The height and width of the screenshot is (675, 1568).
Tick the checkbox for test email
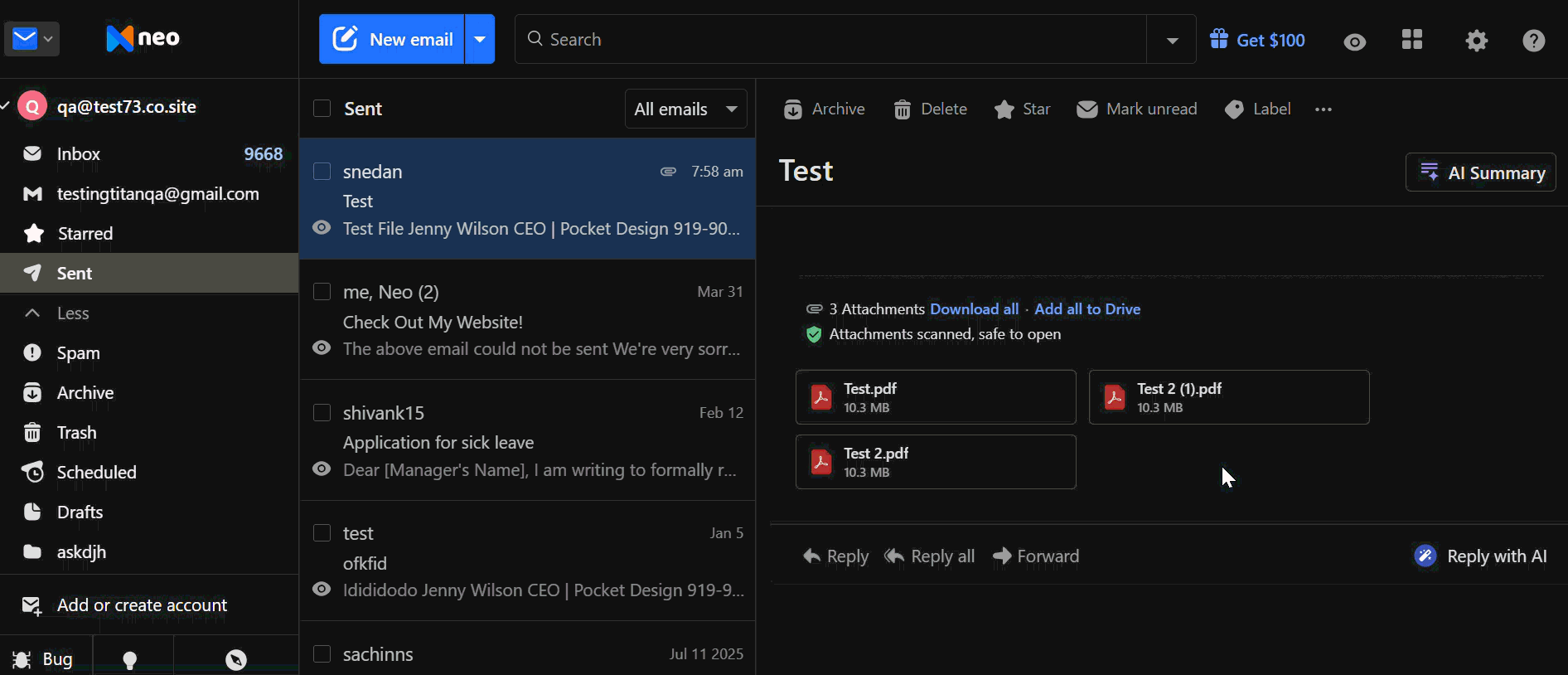point(322,533)
